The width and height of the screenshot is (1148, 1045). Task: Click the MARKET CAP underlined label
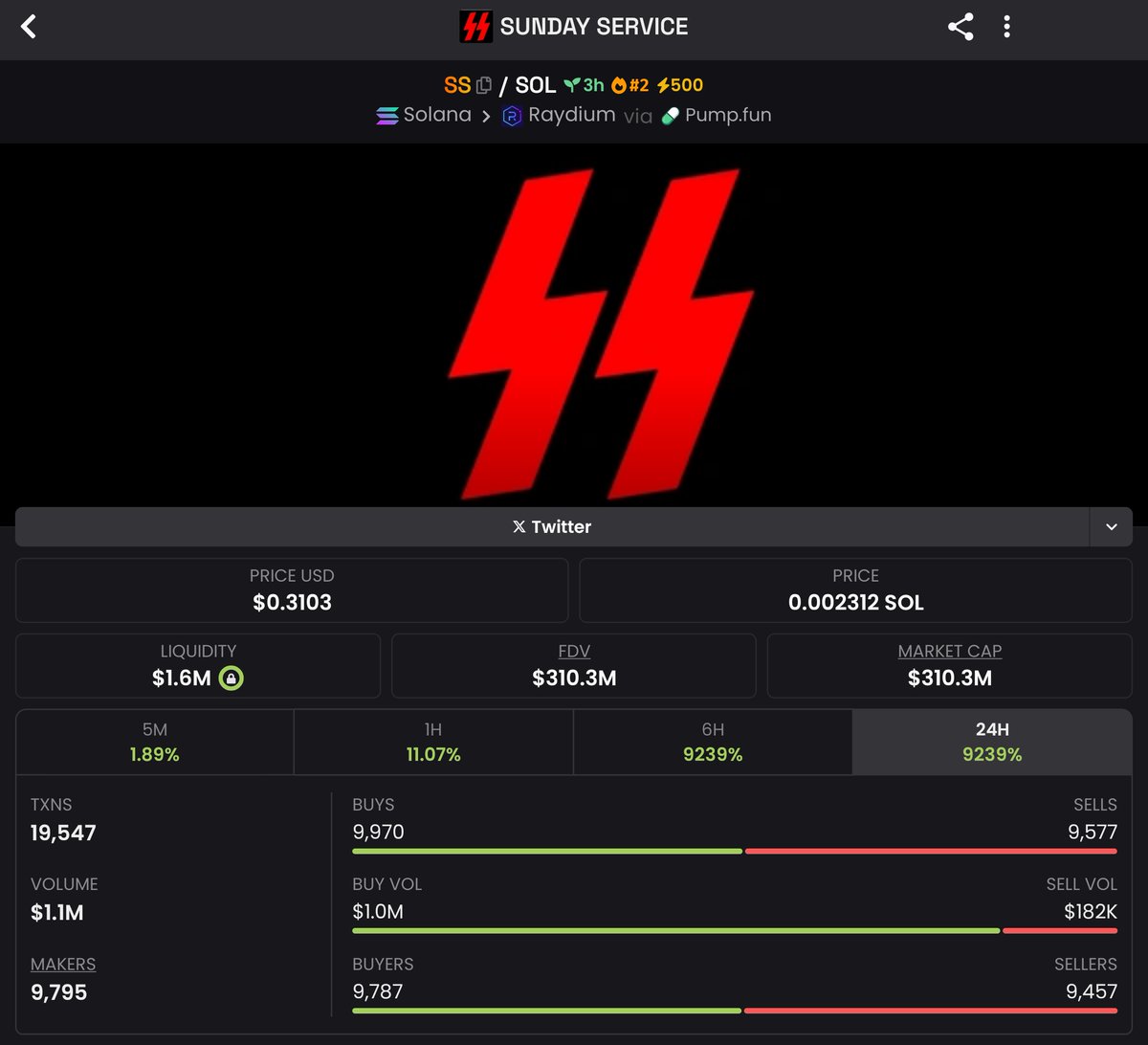[x=950, y=651]
